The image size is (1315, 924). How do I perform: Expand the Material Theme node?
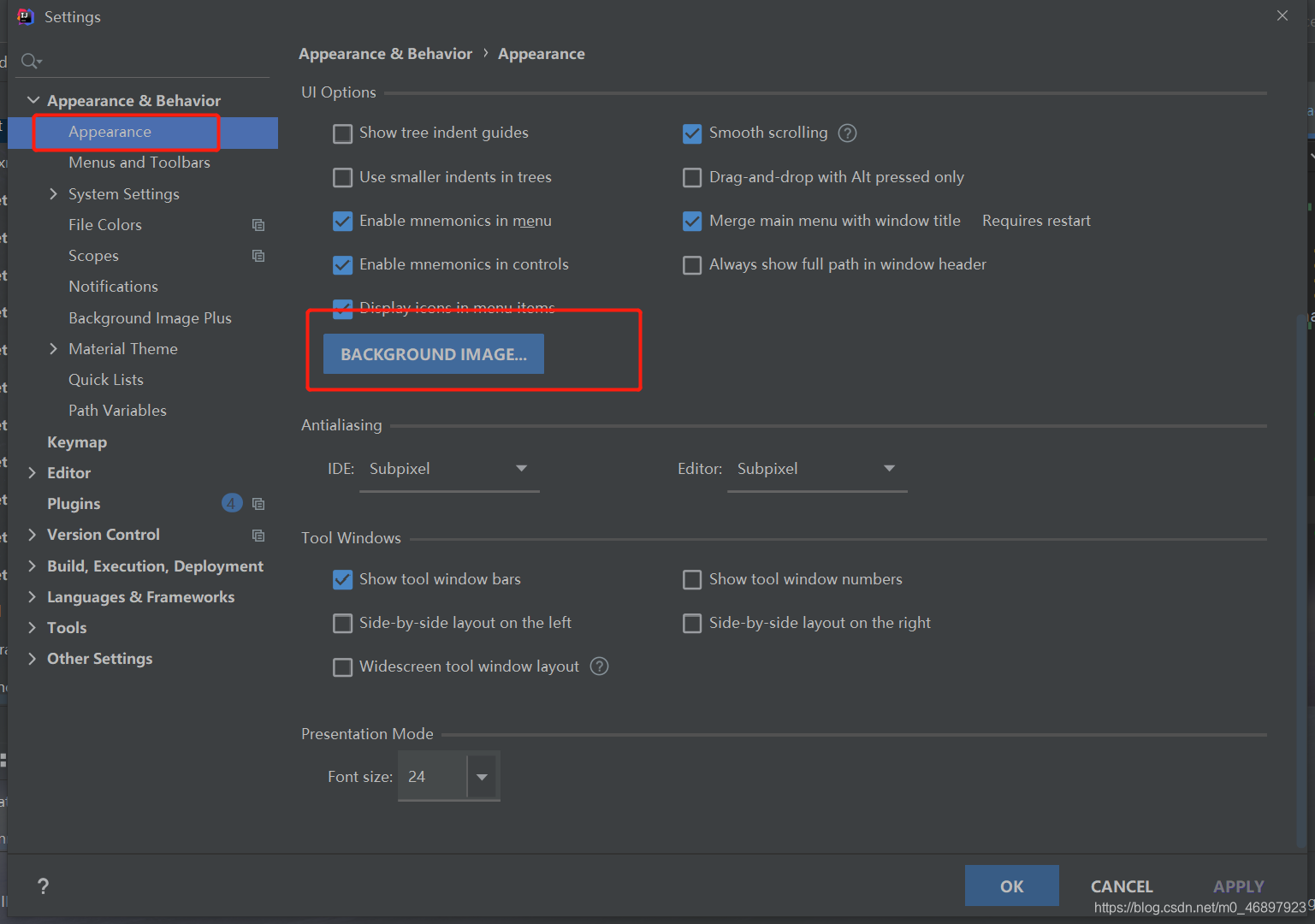pyautogui.click(x=53, y=348)
